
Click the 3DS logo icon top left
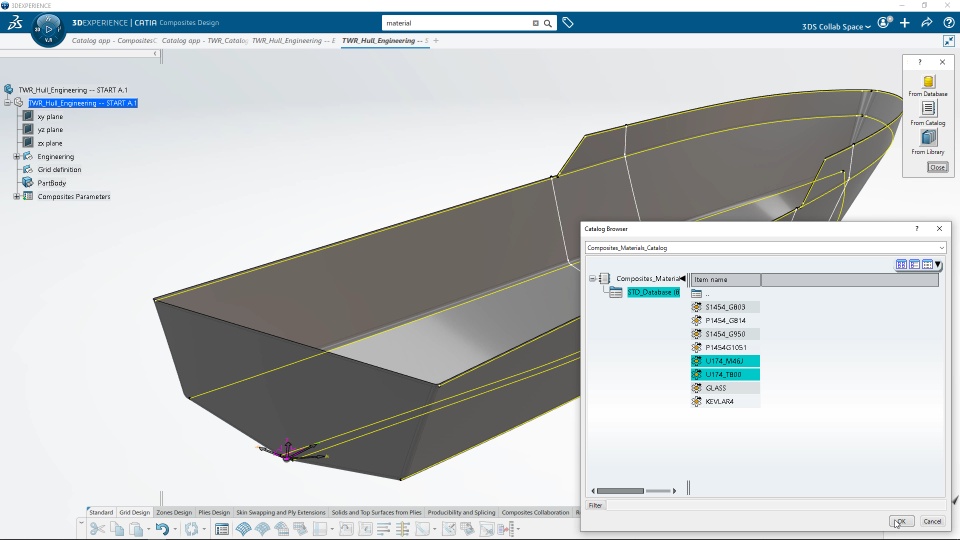pos(15,23)
